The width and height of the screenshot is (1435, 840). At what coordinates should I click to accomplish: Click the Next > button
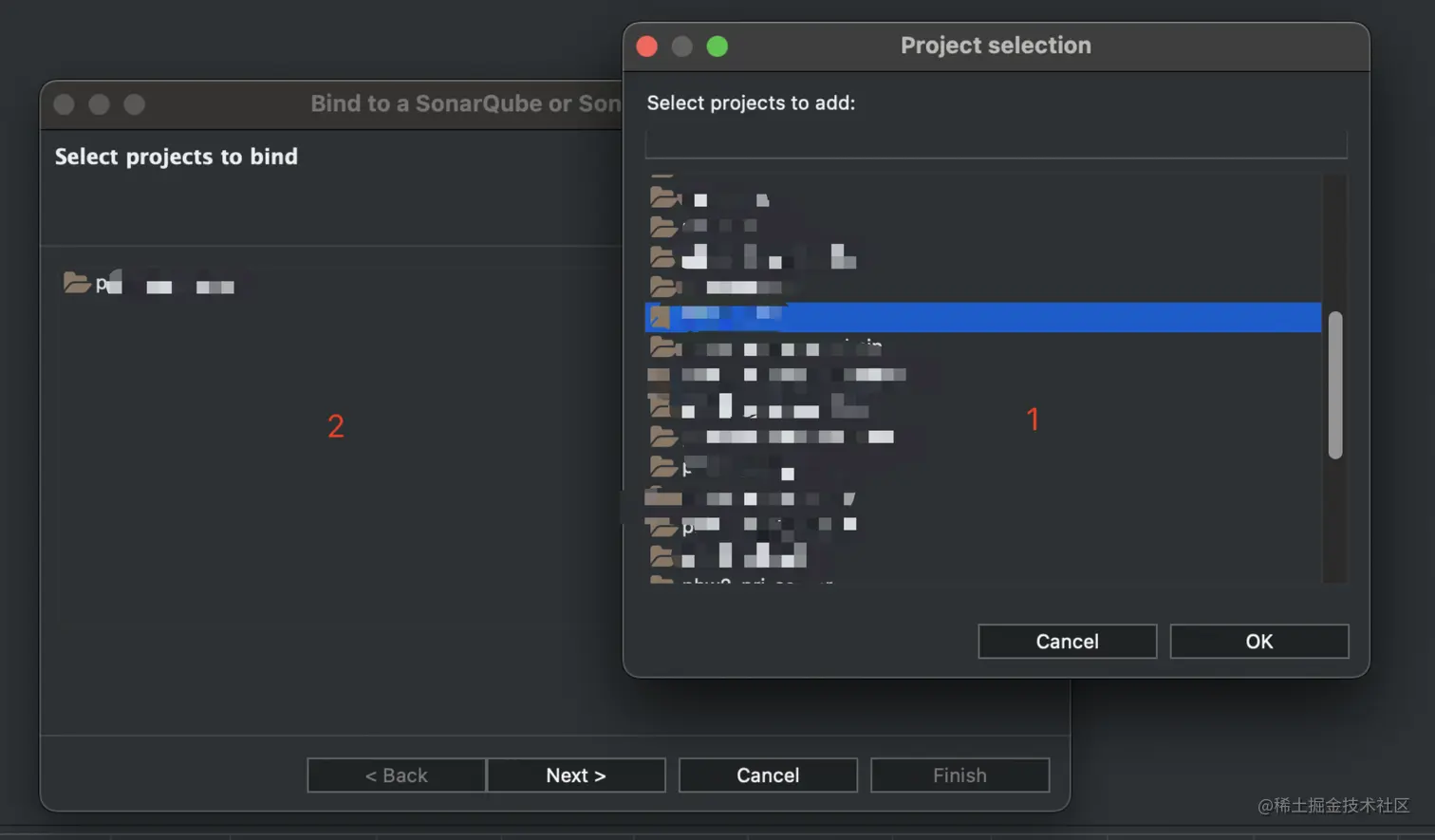coord(575,775)
